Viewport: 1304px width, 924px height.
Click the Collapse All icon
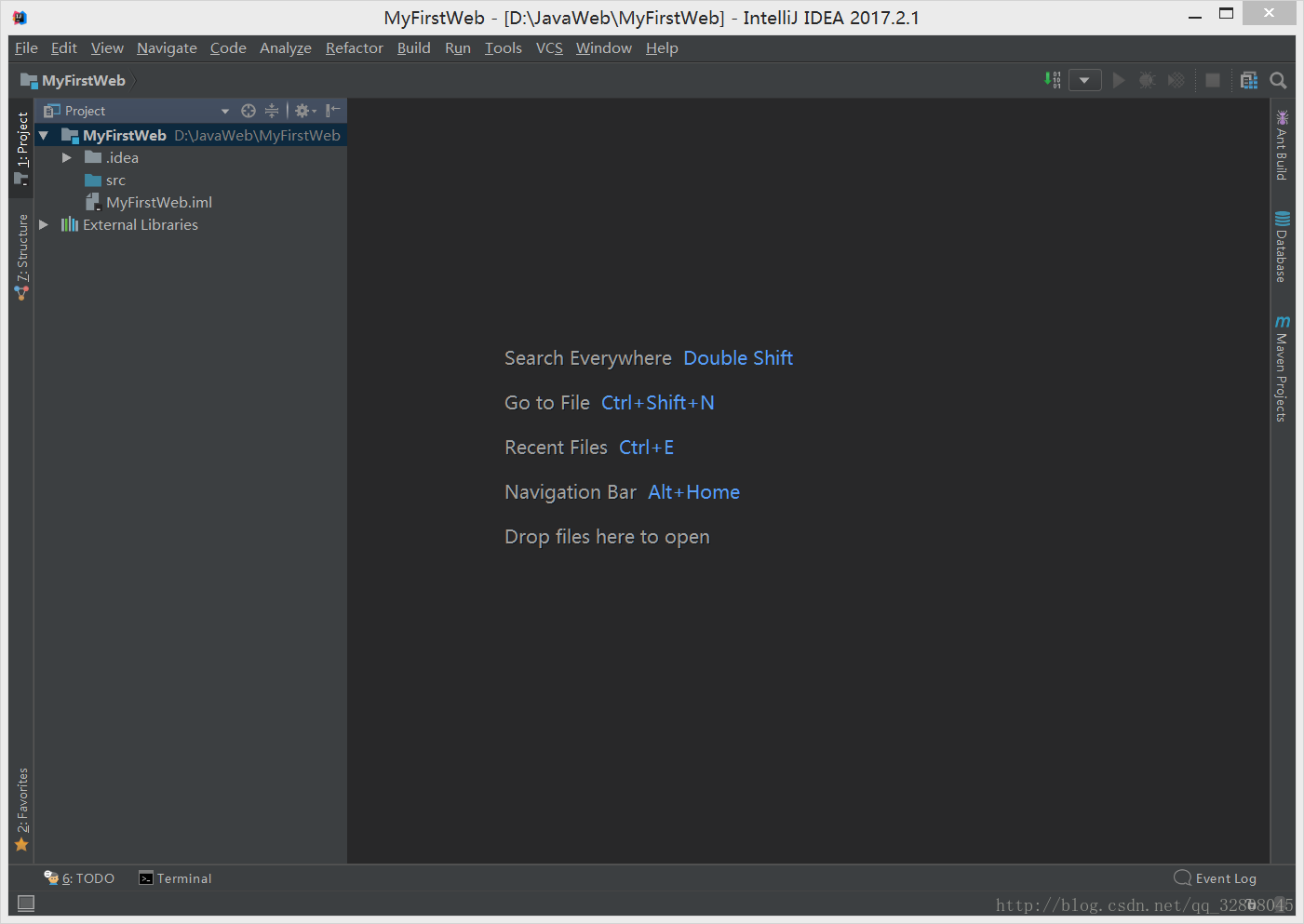[x=272, y=111]
